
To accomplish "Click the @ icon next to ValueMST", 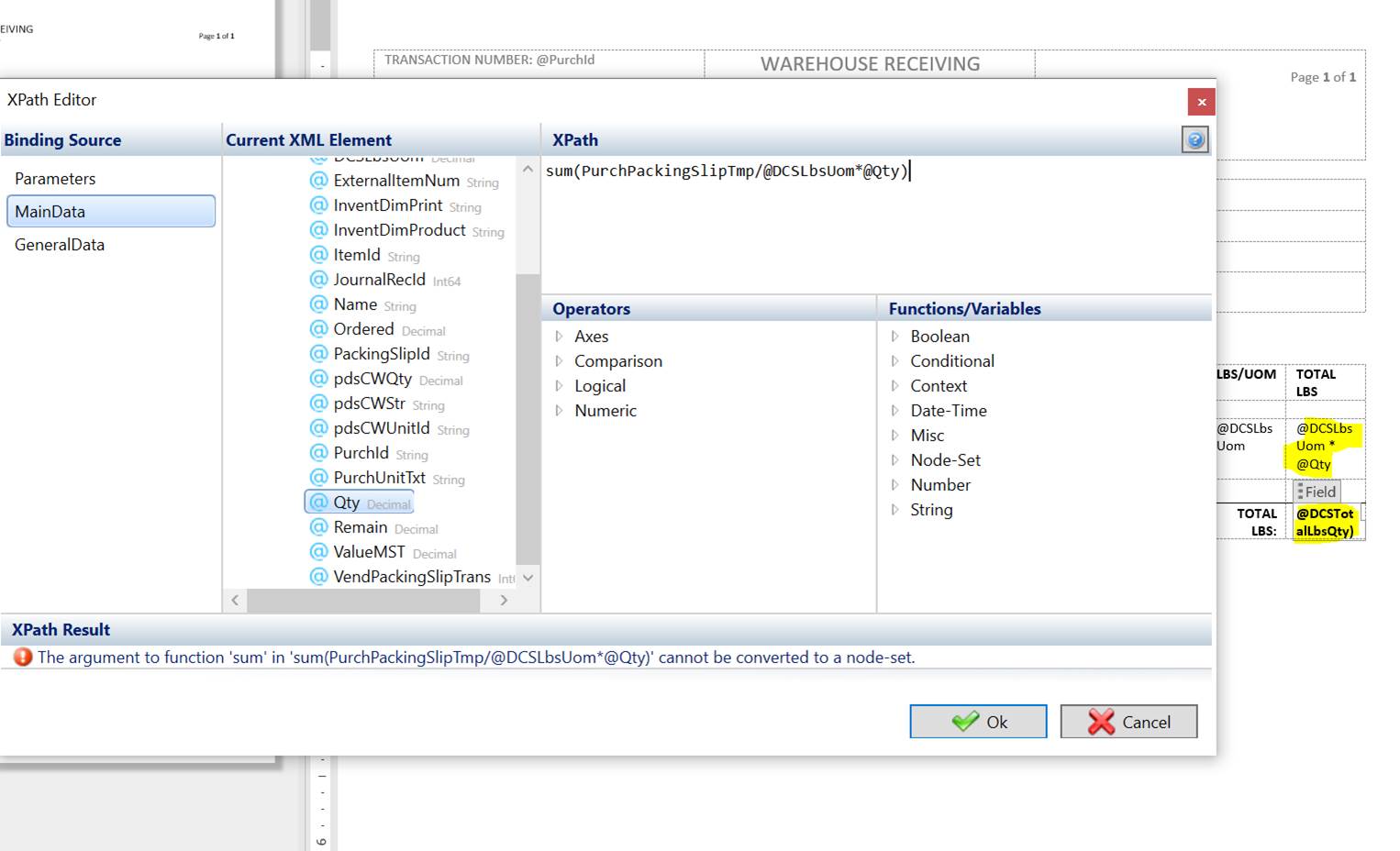I will (319, 552).
